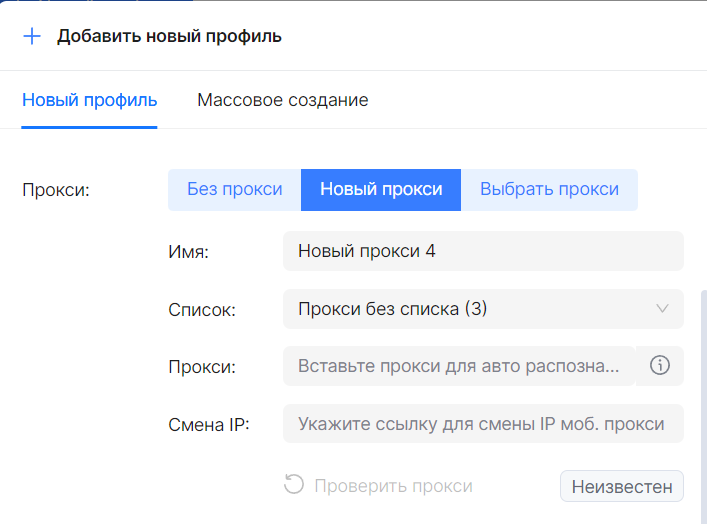Switch to the Новый профиль tab
This screenshot has height=524, width=707.
pos(90,100)
